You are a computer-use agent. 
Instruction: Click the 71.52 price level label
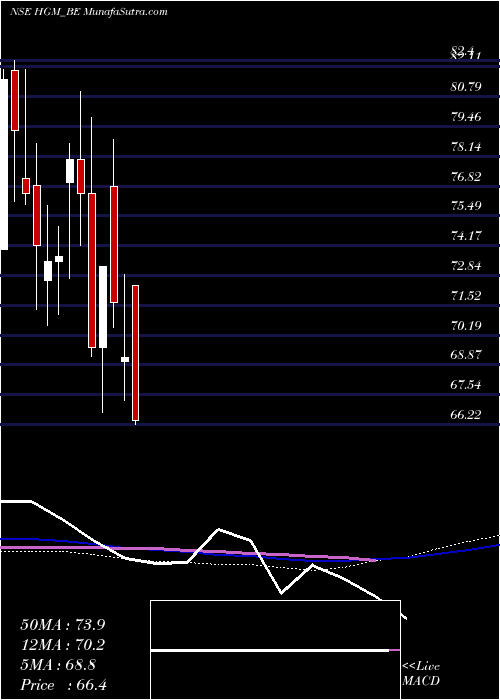(466, 295)
